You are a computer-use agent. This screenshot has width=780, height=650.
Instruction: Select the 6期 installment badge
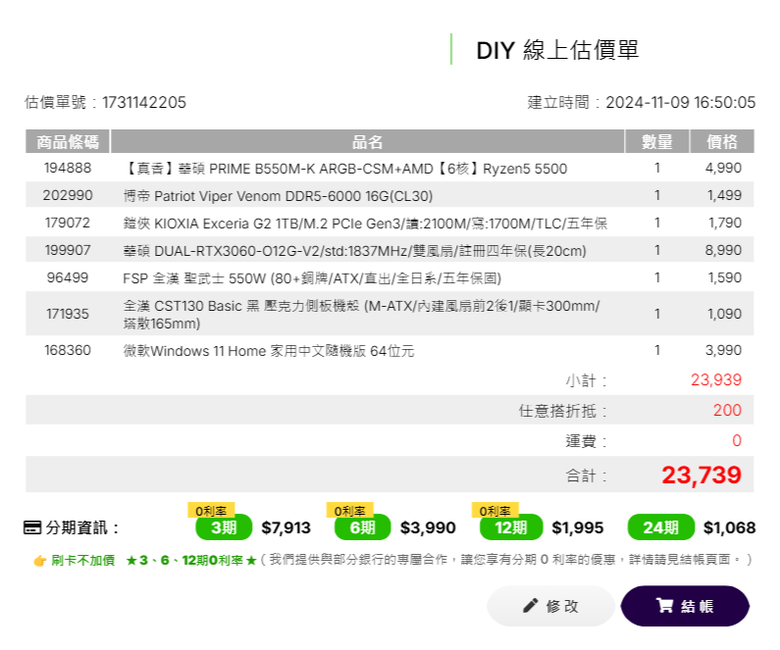[x=363, y=527]
